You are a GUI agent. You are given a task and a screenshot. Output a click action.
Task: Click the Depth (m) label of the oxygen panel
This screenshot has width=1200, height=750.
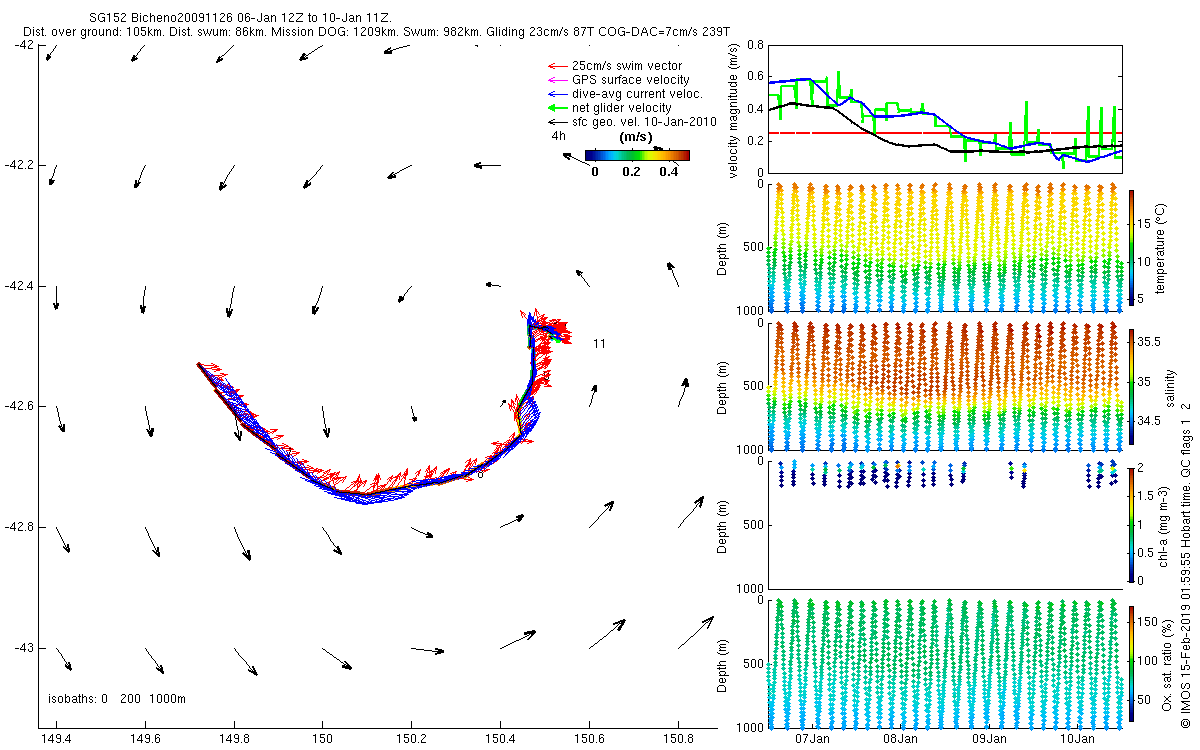click(x=723, y=663)
